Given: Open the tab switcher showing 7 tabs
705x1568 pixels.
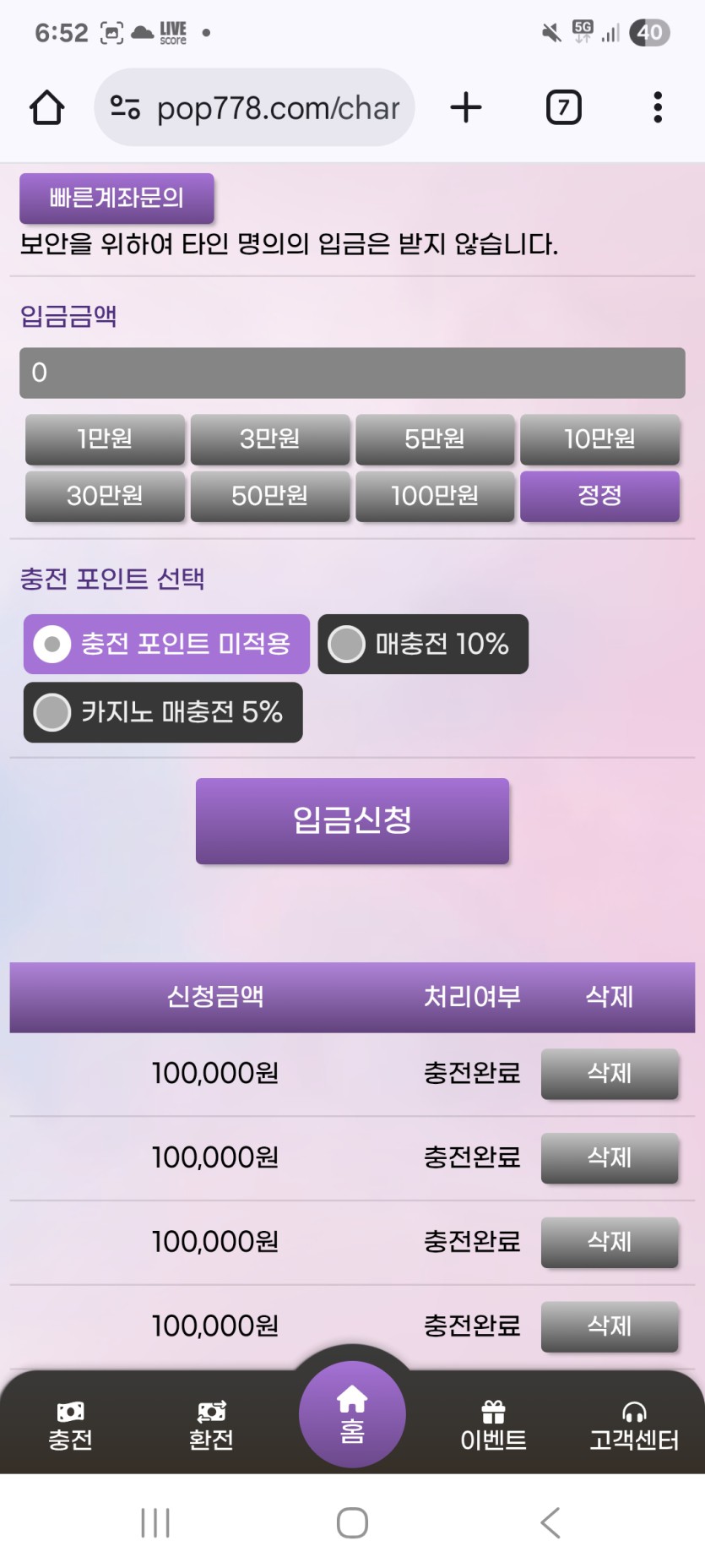Looking at the screenshot, I should [x=563, y=108].
